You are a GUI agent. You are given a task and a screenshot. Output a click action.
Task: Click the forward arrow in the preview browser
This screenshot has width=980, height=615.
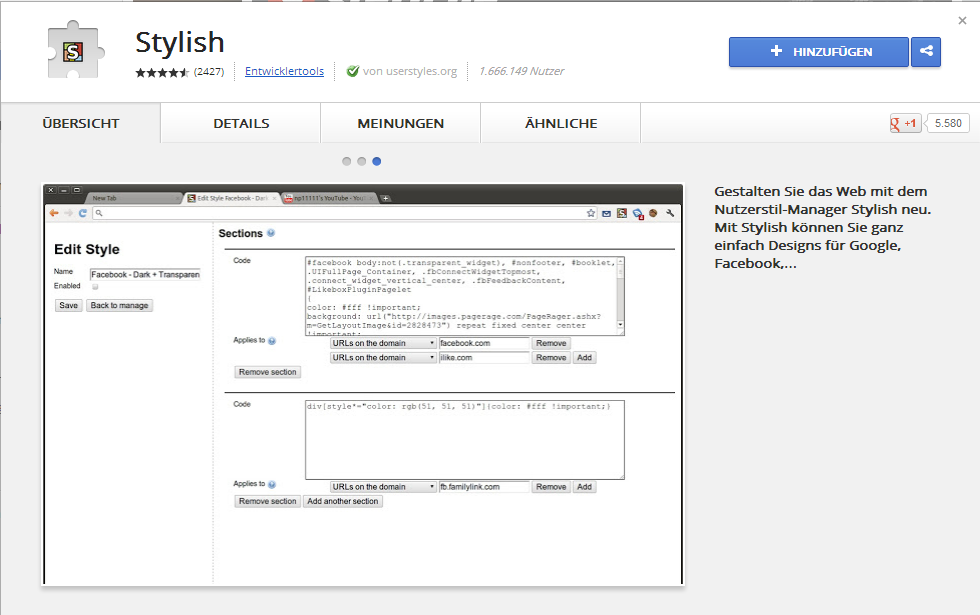[68, 213]
